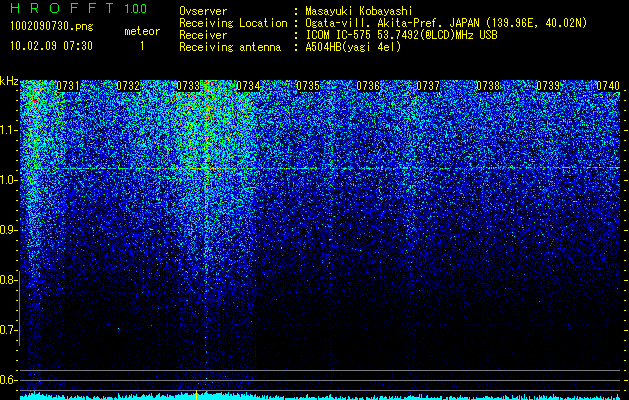This screenshot has width=629, height=400.
Task: Click the date 10.02.09 07:30
Action: (51, 46)
